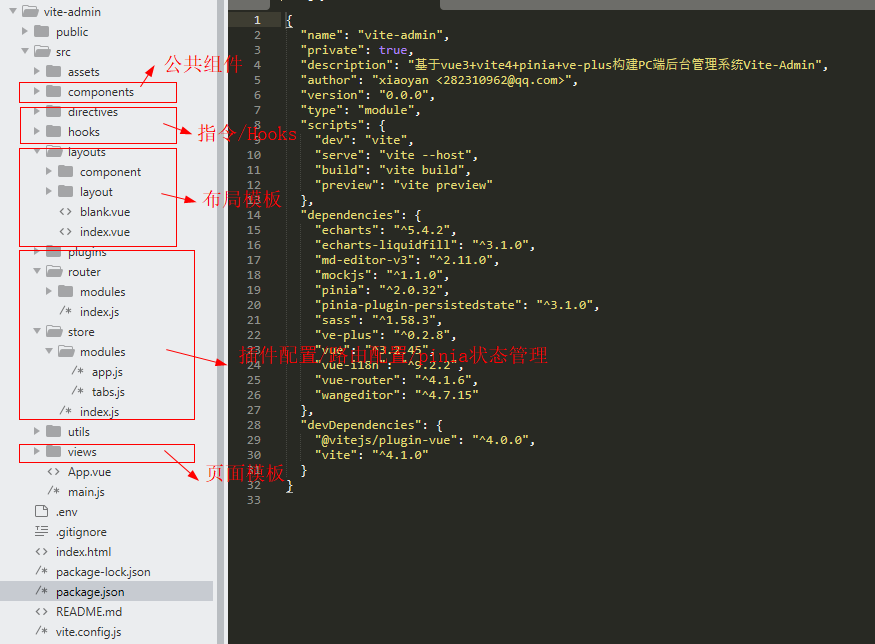Click "@vitejs/plugin-vue" devDependency text
The image size is (875, 644).
pyautogui.click(x=386, y=440)
